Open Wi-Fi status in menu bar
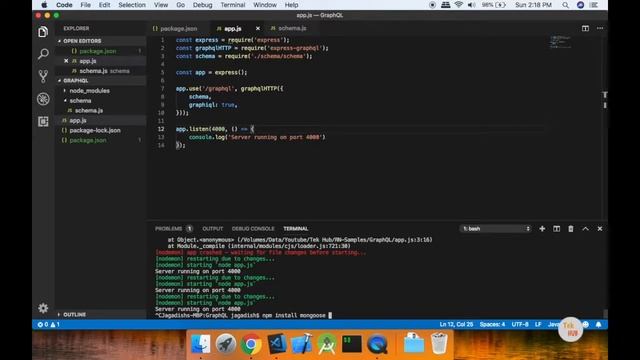Viewport: 640px width, 360px height. coord(459,5)
